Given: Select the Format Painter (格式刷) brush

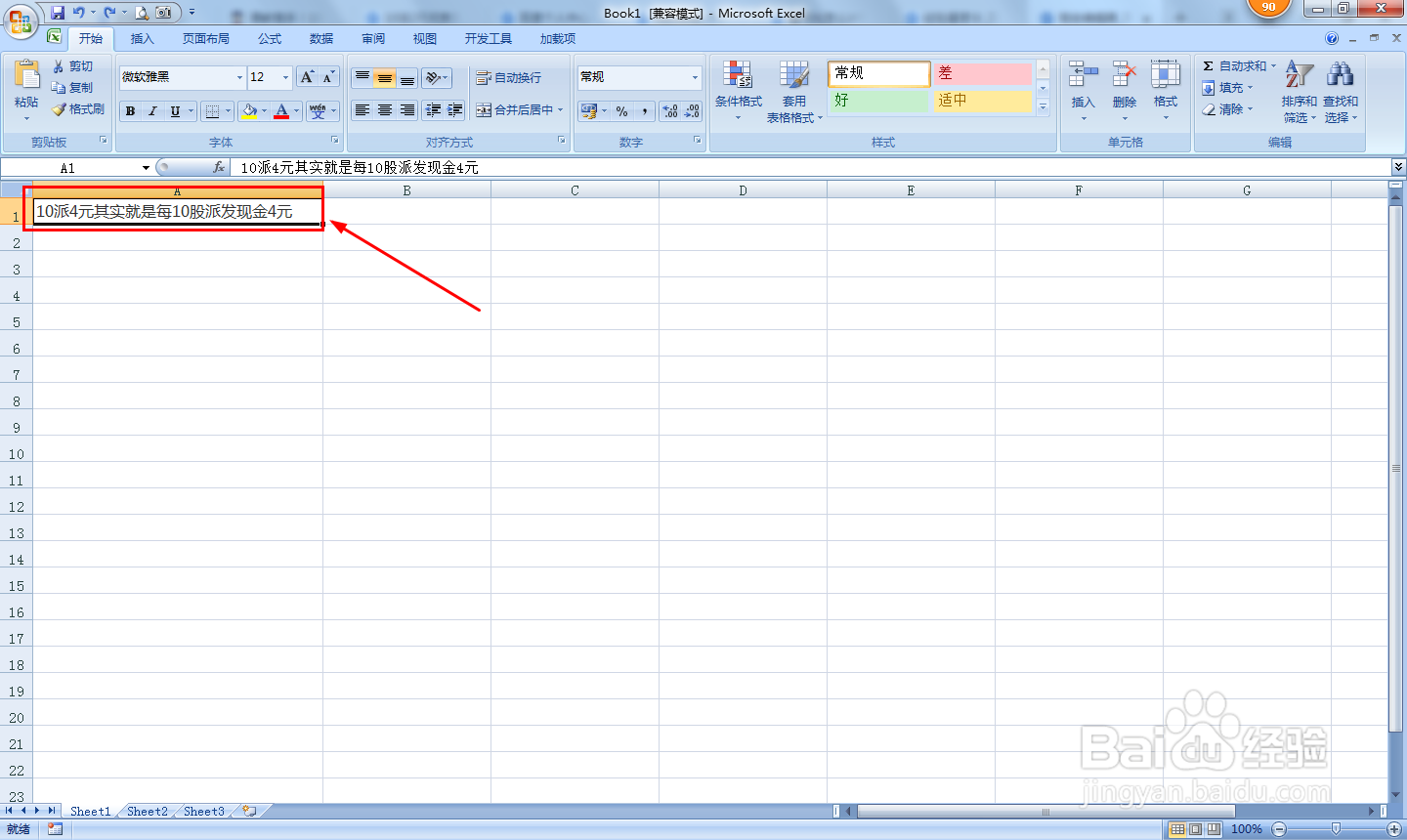Looking at the screenshot, I should point(78,109).
